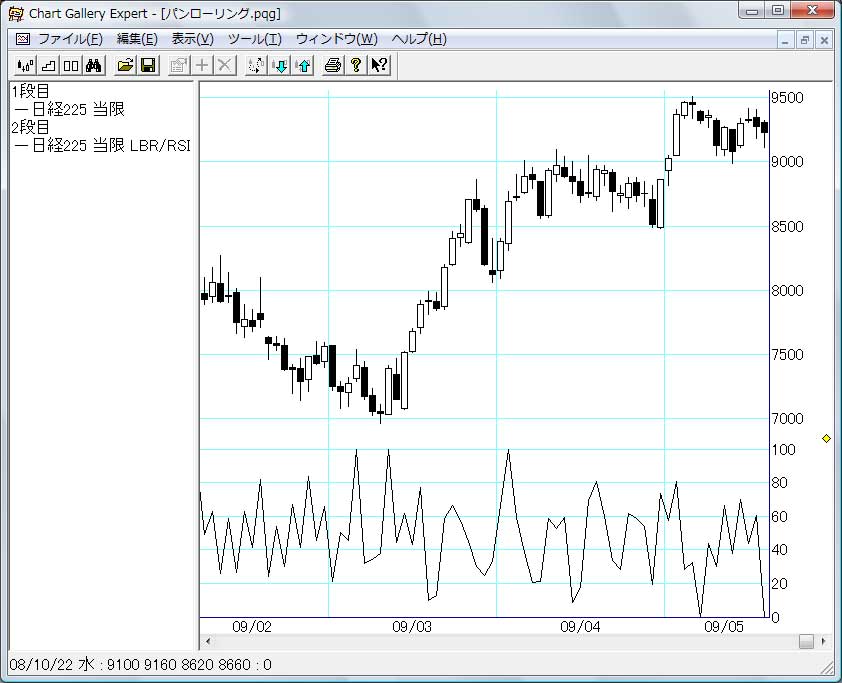Viewport: 842px width, 683px height.
Task: Activate the context help pointer icon
Action: coord(379,66)
